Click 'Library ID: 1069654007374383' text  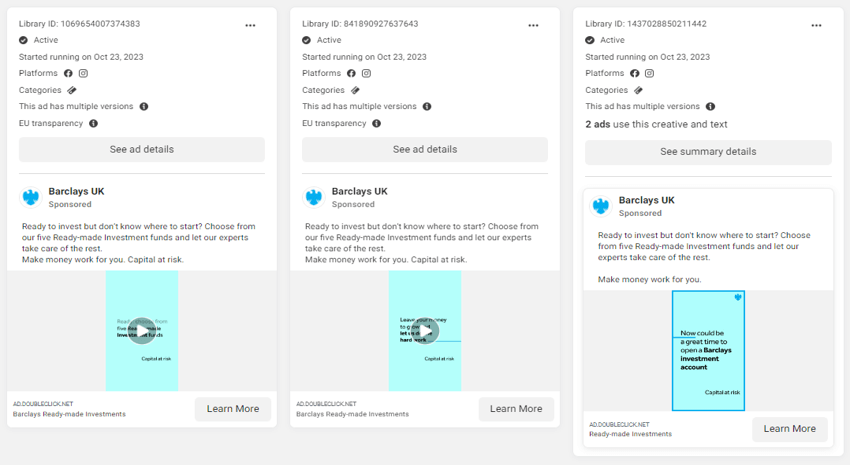coord(80,24)
